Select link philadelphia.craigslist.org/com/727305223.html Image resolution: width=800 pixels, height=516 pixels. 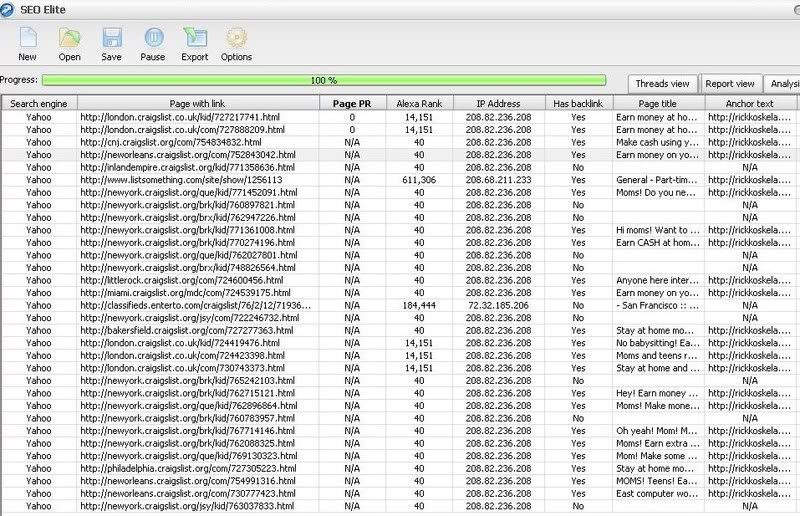[188, 469]
